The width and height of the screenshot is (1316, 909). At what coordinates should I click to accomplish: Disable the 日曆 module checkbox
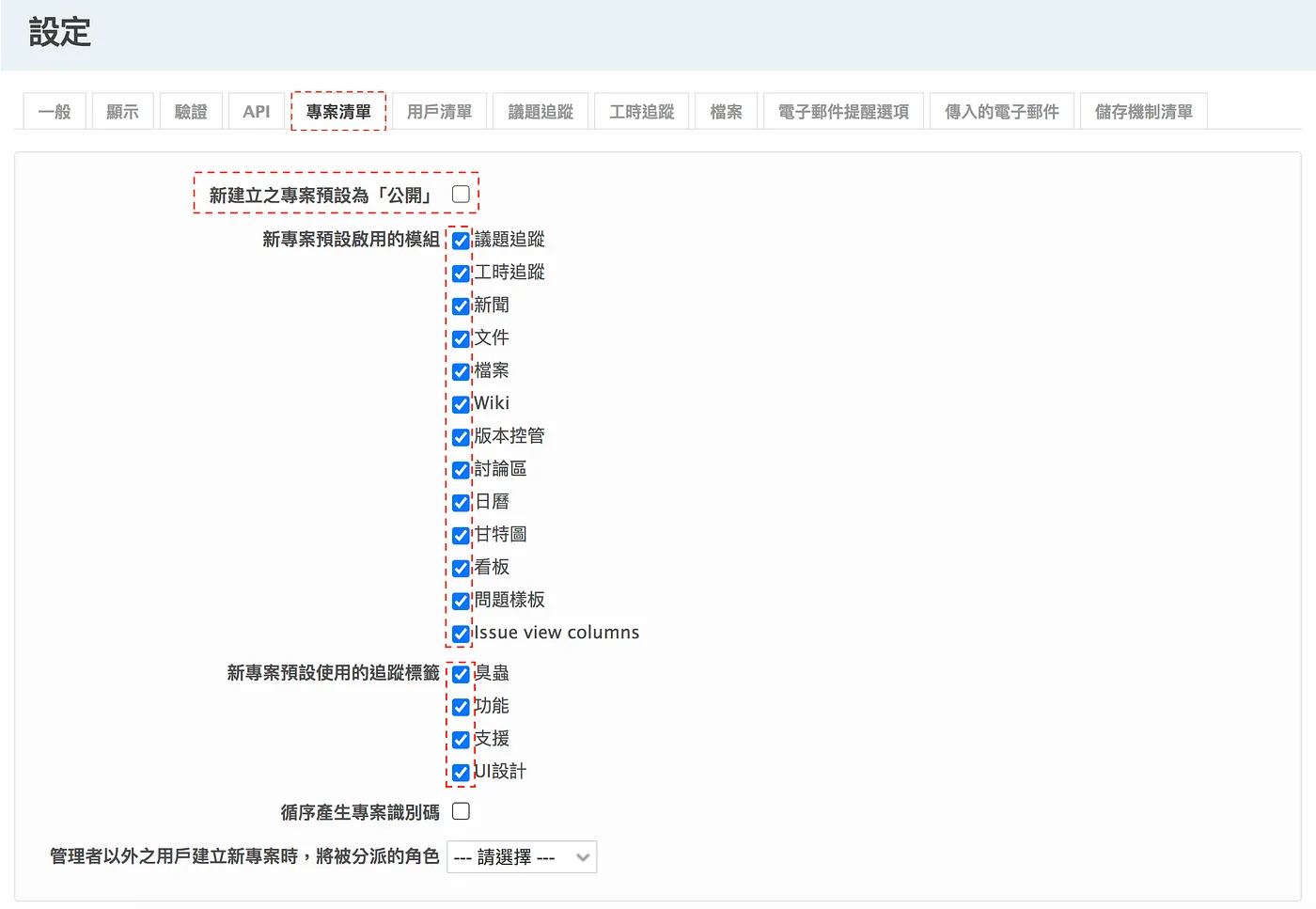[461, 503]
